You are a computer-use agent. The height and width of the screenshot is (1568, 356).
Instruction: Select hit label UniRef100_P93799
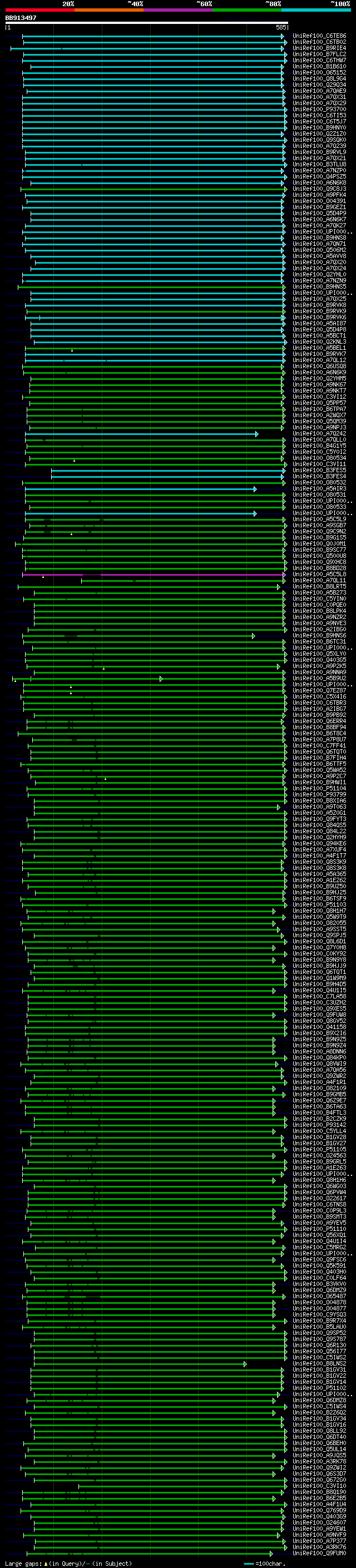(x=319, y=794)
